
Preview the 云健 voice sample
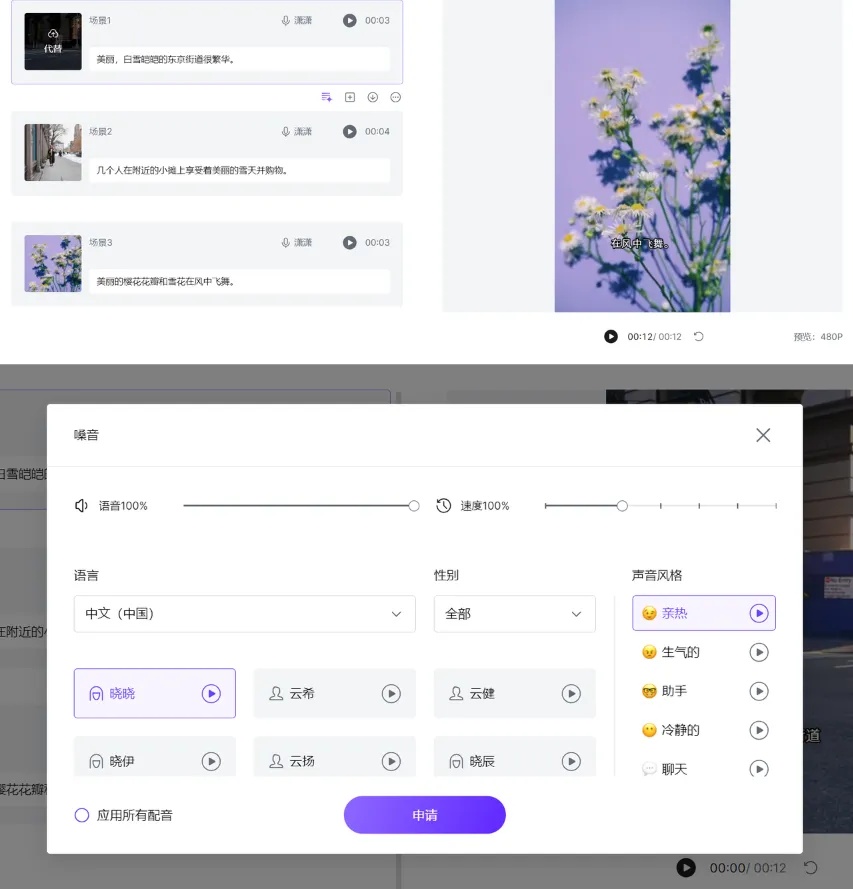pyautogui.click(x=571, y=693)
